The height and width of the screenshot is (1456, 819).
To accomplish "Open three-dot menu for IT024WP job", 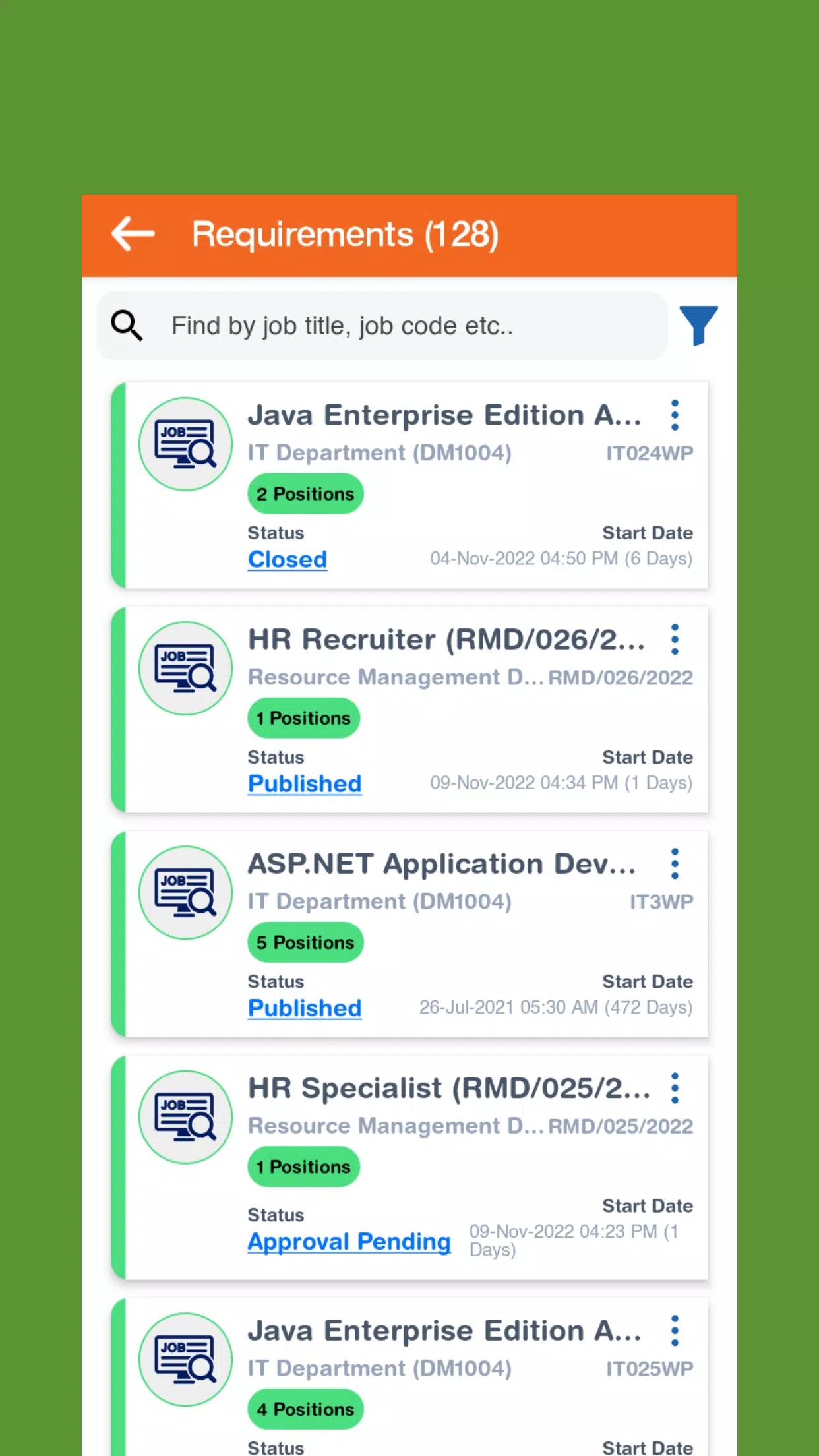I will tap(675, 415).
